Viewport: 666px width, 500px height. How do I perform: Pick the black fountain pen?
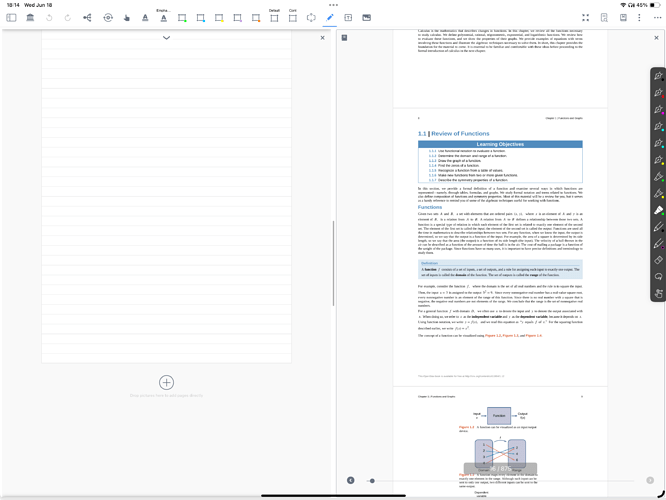(x=658, y=76)
